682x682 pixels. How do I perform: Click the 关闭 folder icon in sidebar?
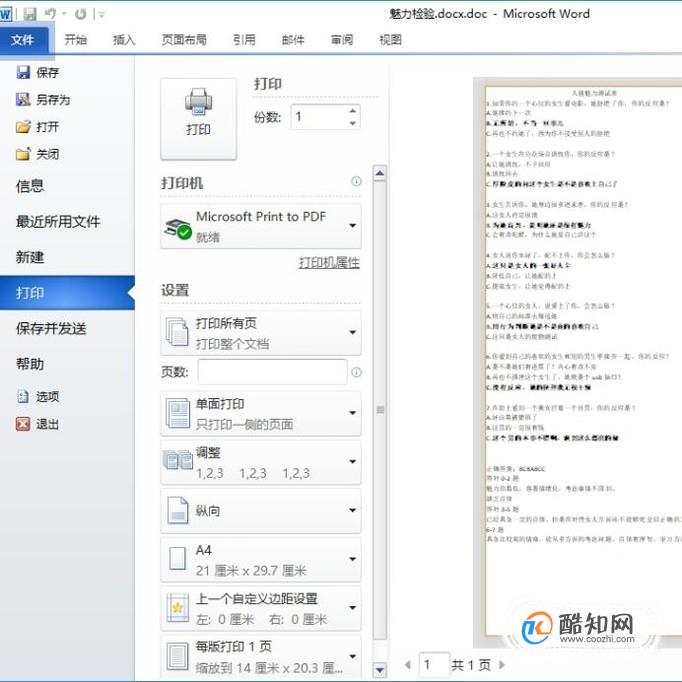pos(23,154)
